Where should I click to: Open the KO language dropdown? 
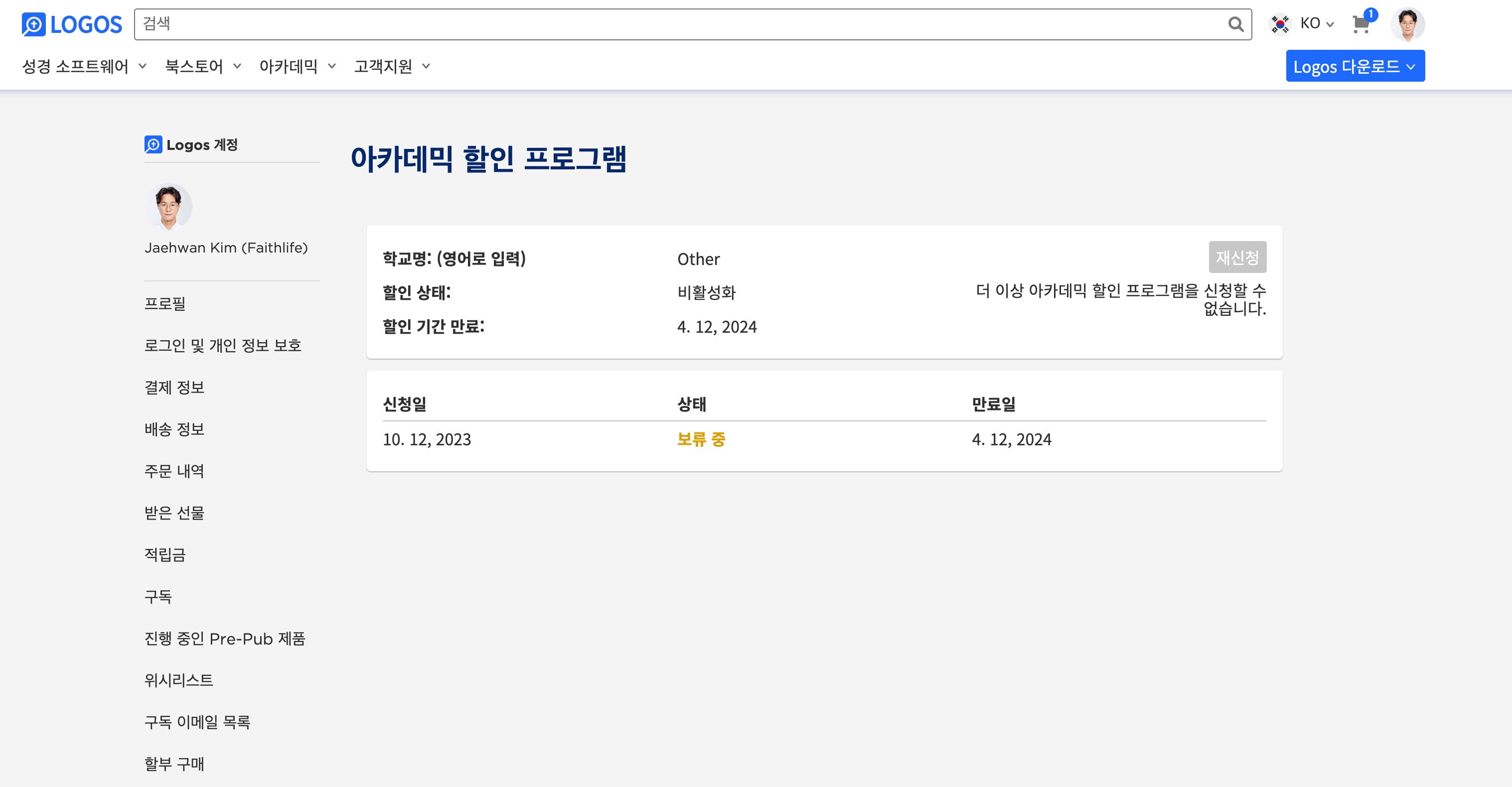point(1317,24)
